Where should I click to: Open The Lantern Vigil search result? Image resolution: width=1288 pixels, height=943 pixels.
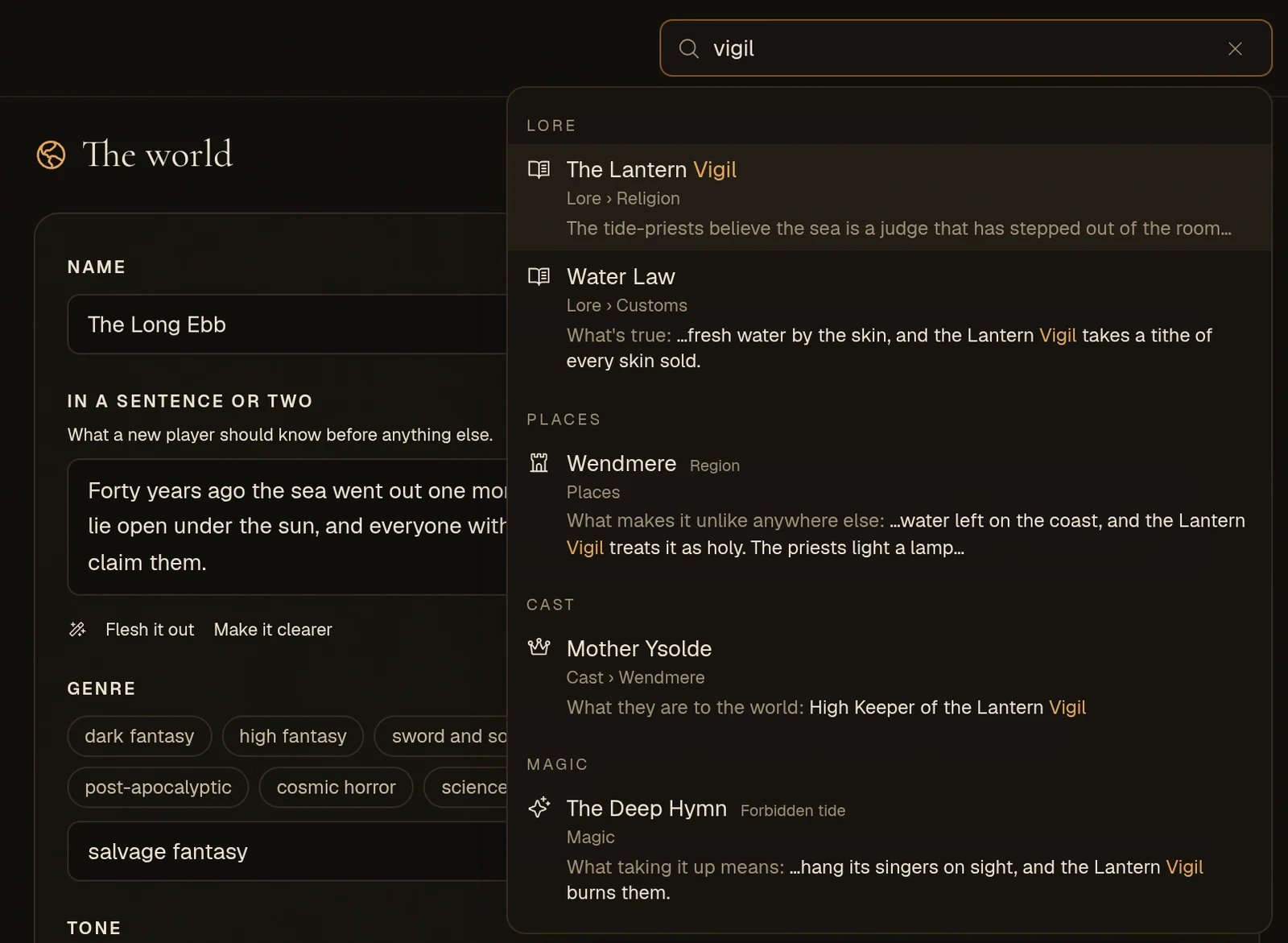click(x=890, y=197)
